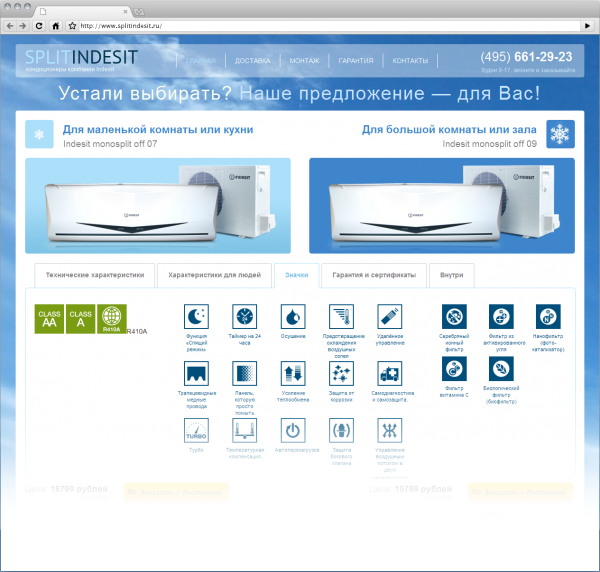The width and height of the screenshot is (600, 572).
Task: Click the go arrow beside the address bar
Action: click(x=587, y=26)
